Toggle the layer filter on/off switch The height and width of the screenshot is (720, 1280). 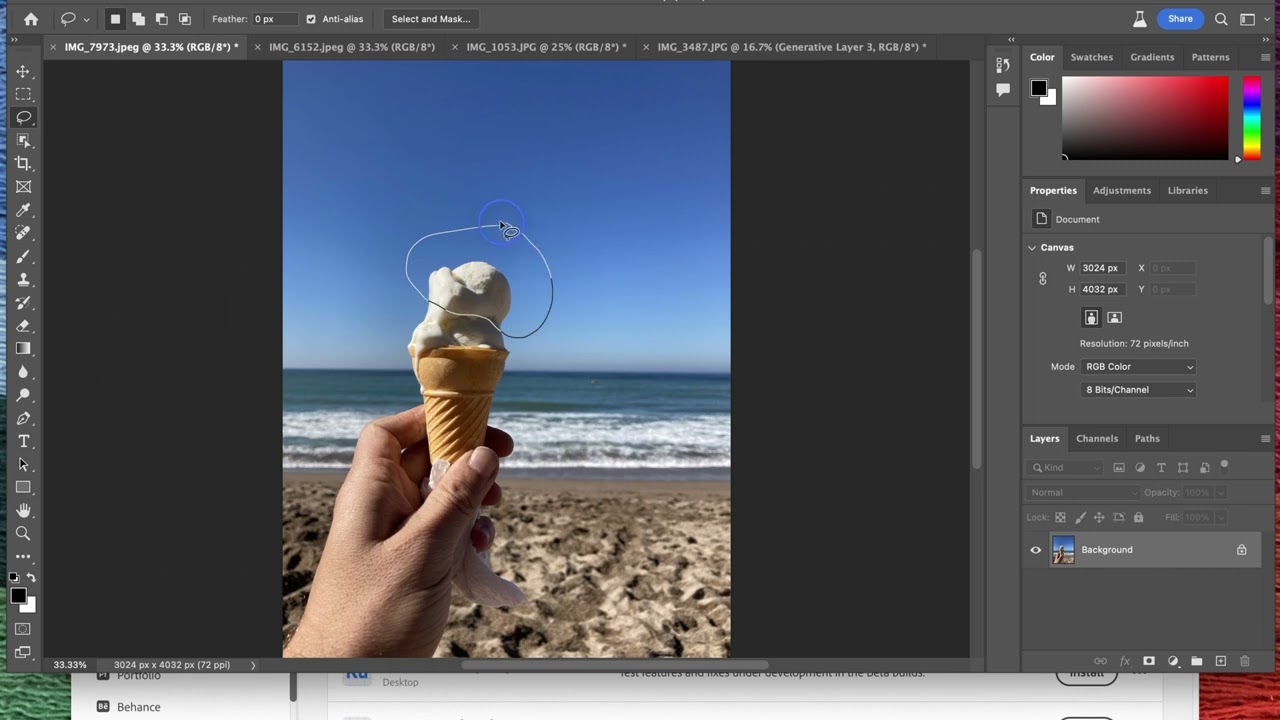[1224, 465]
